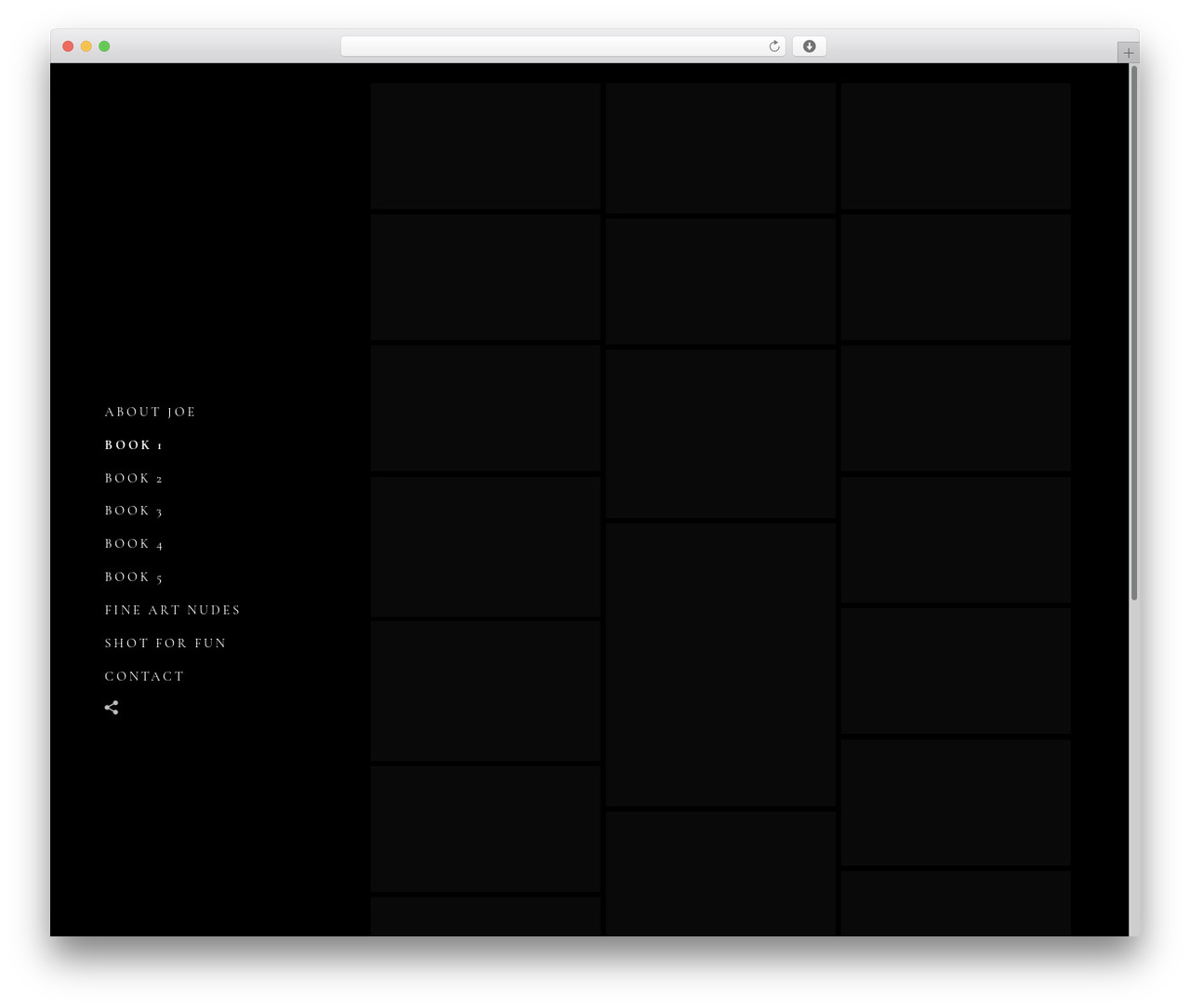Minimize window with yellow button
Screen dimensions: 1190x1008
[x=86, y=46]
